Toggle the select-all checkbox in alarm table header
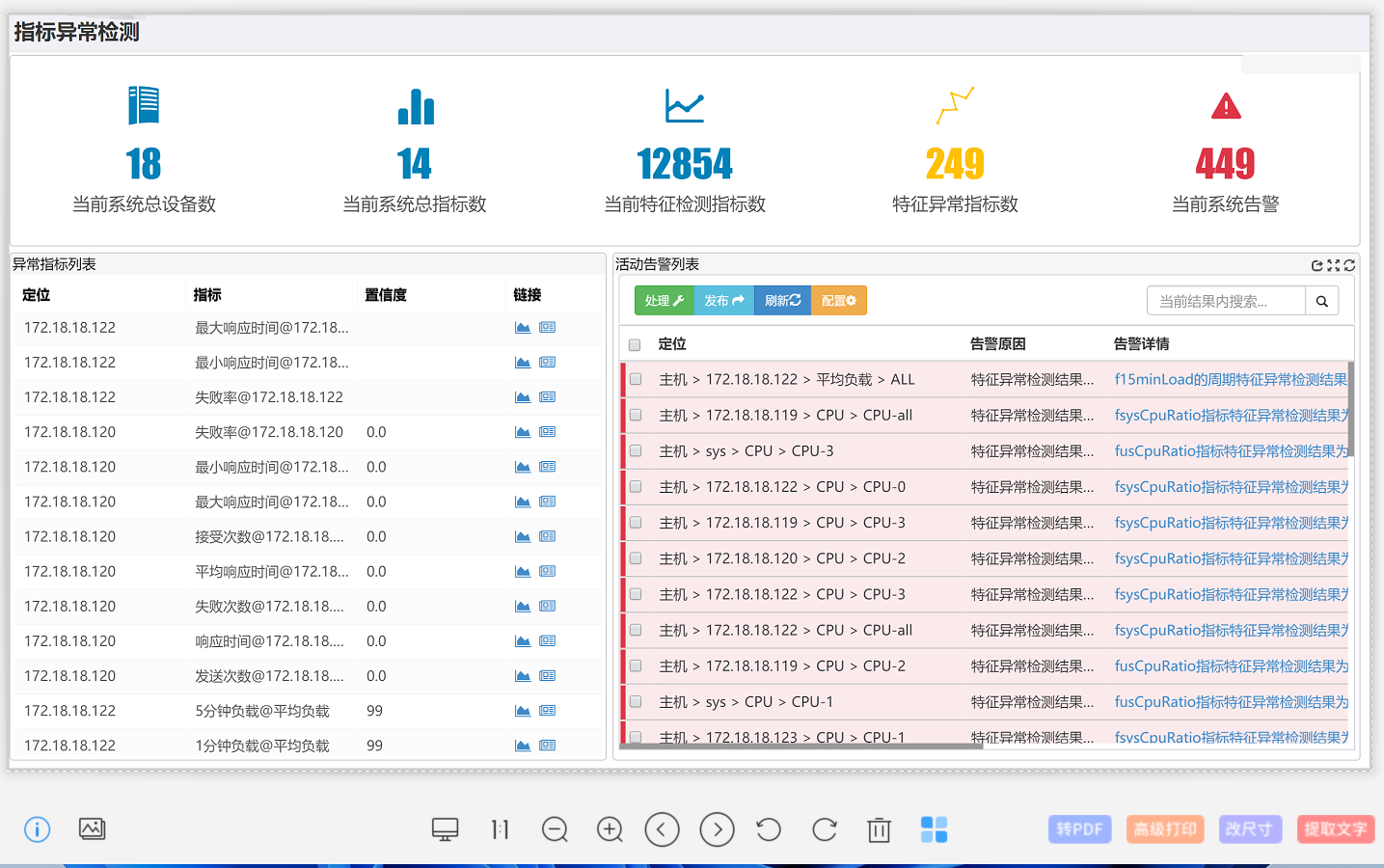The height and width of the screenshot is (868, 1384). point(635,345)
